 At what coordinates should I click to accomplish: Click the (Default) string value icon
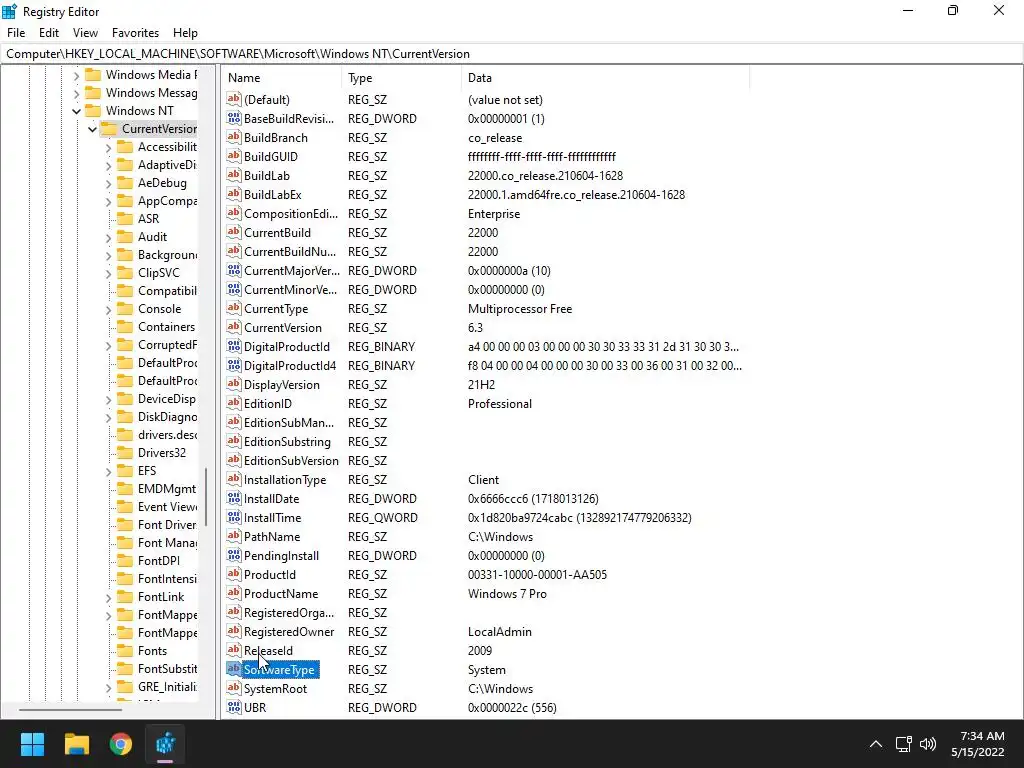pyautogui.click(x=234, y=99)
